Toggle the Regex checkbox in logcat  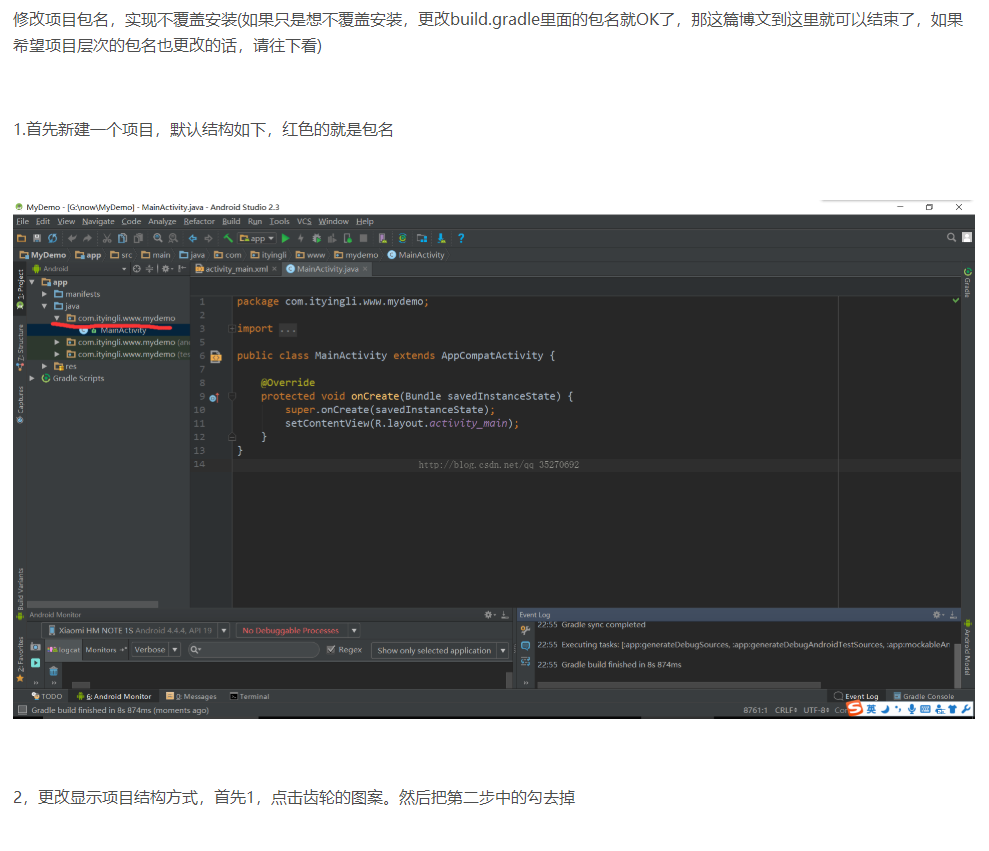pos(331,650)
